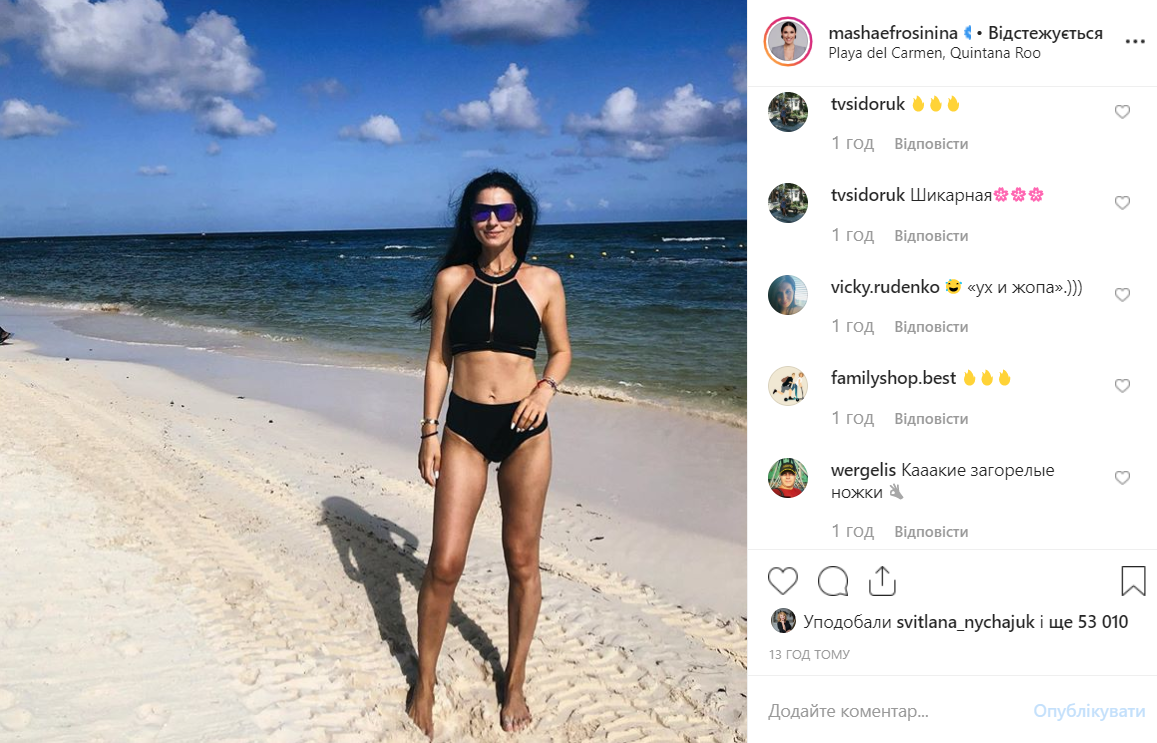Open the comment bubble icon

coord(833,581)
